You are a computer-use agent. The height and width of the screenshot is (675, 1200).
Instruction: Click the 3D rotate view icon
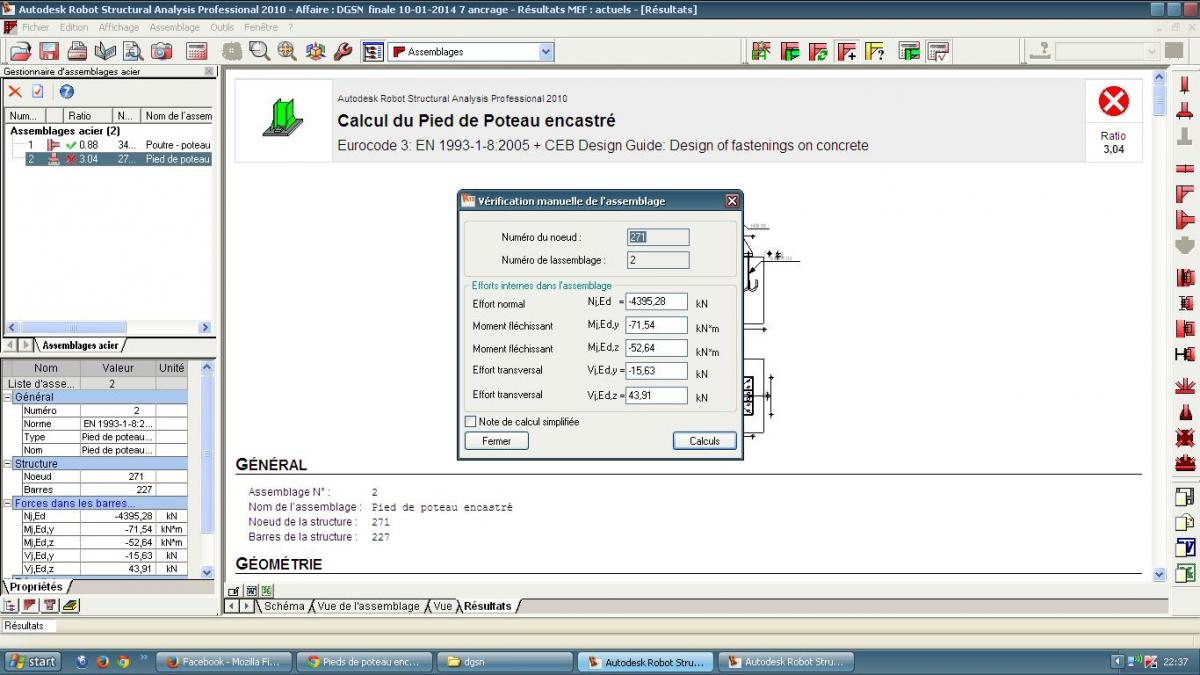click(x=316, y=51)
